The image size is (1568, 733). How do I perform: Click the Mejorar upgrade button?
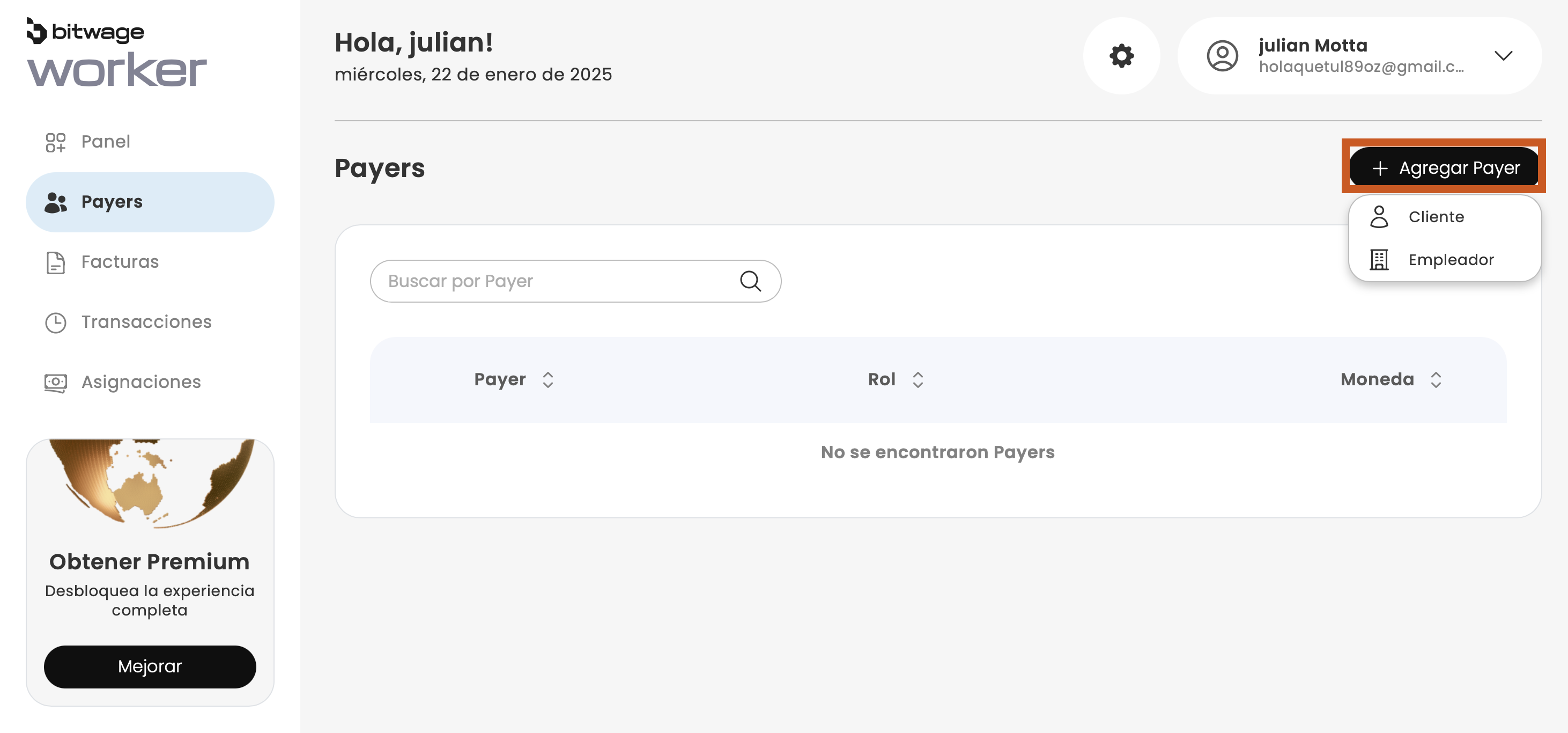[x=150, y=666]
